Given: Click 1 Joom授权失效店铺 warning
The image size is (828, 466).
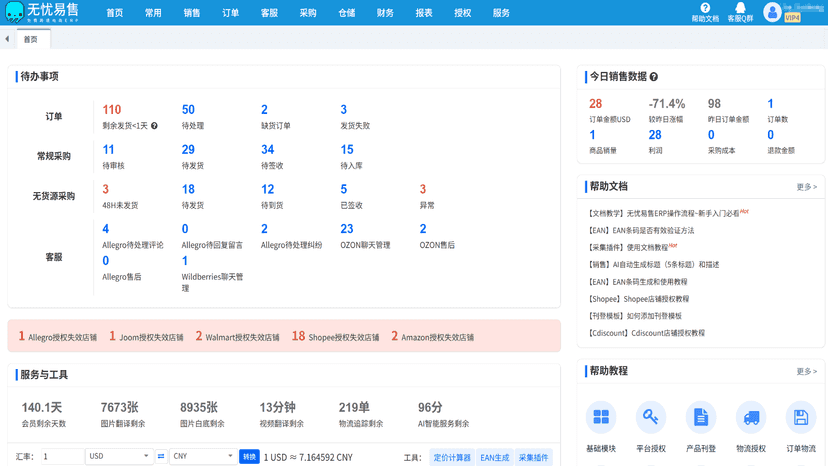Looking at the screenshot, I should pyautogui.click(x=146, y=337).
